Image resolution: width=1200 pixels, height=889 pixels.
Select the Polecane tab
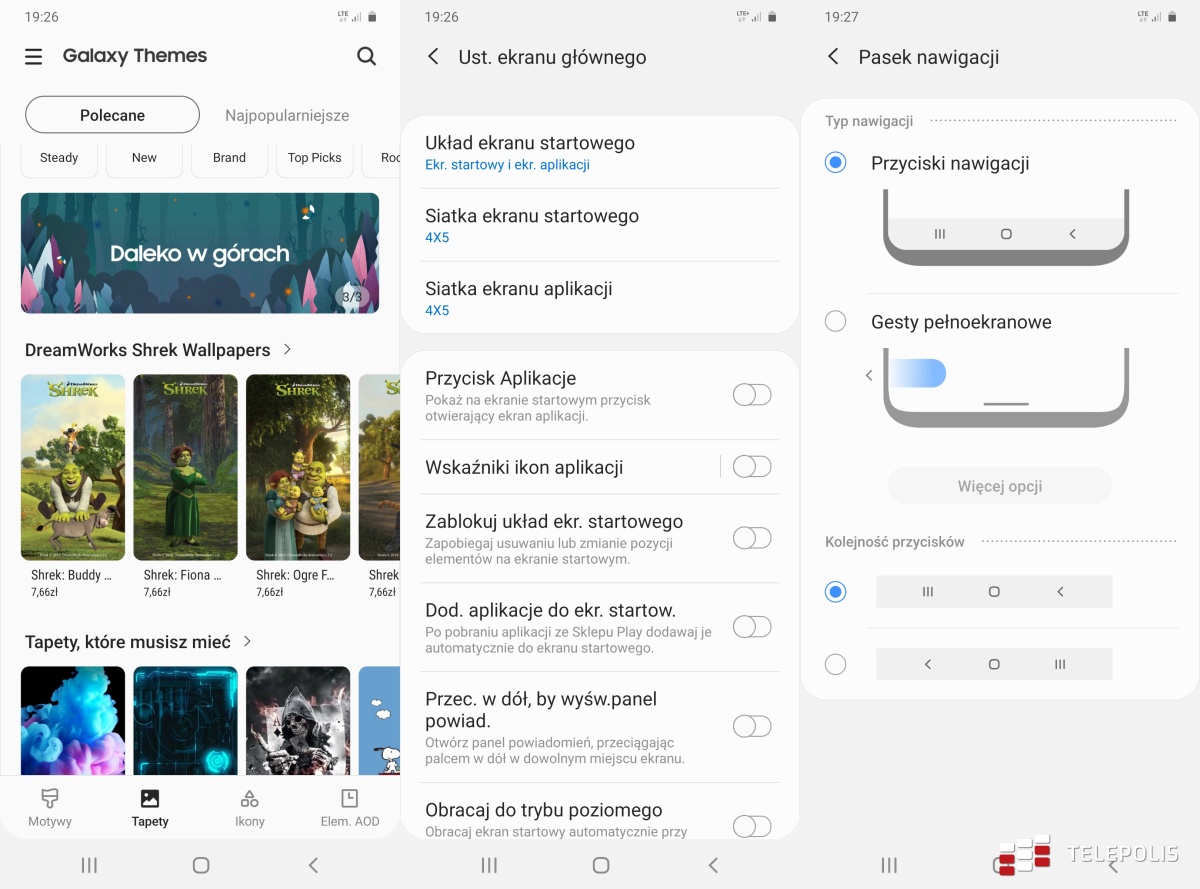tap(112, 115)
